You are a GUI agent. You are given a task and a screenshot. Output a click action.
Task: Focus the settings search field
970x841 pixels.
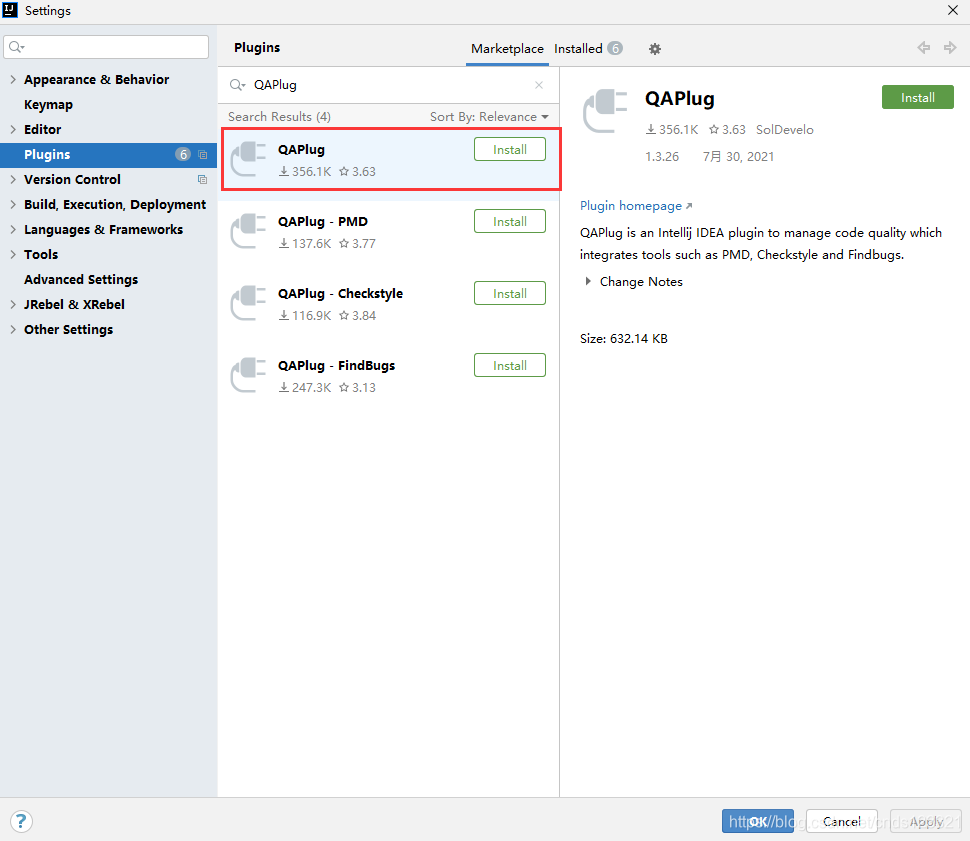pos(106,47)
